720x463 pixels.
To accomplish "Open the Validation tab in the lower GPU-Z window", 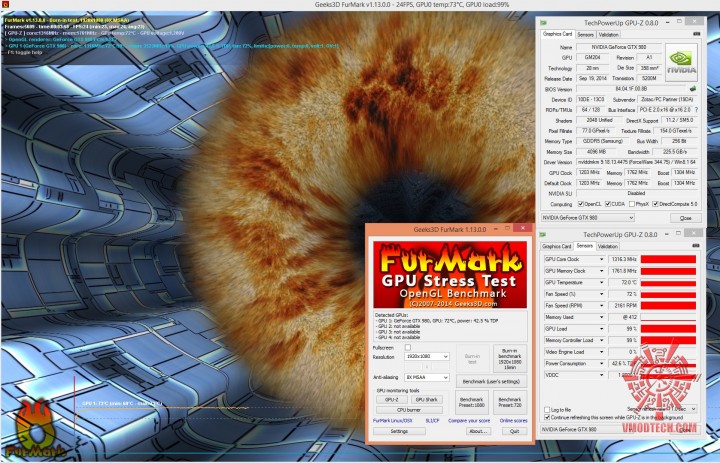I will [x=608, y=246].
